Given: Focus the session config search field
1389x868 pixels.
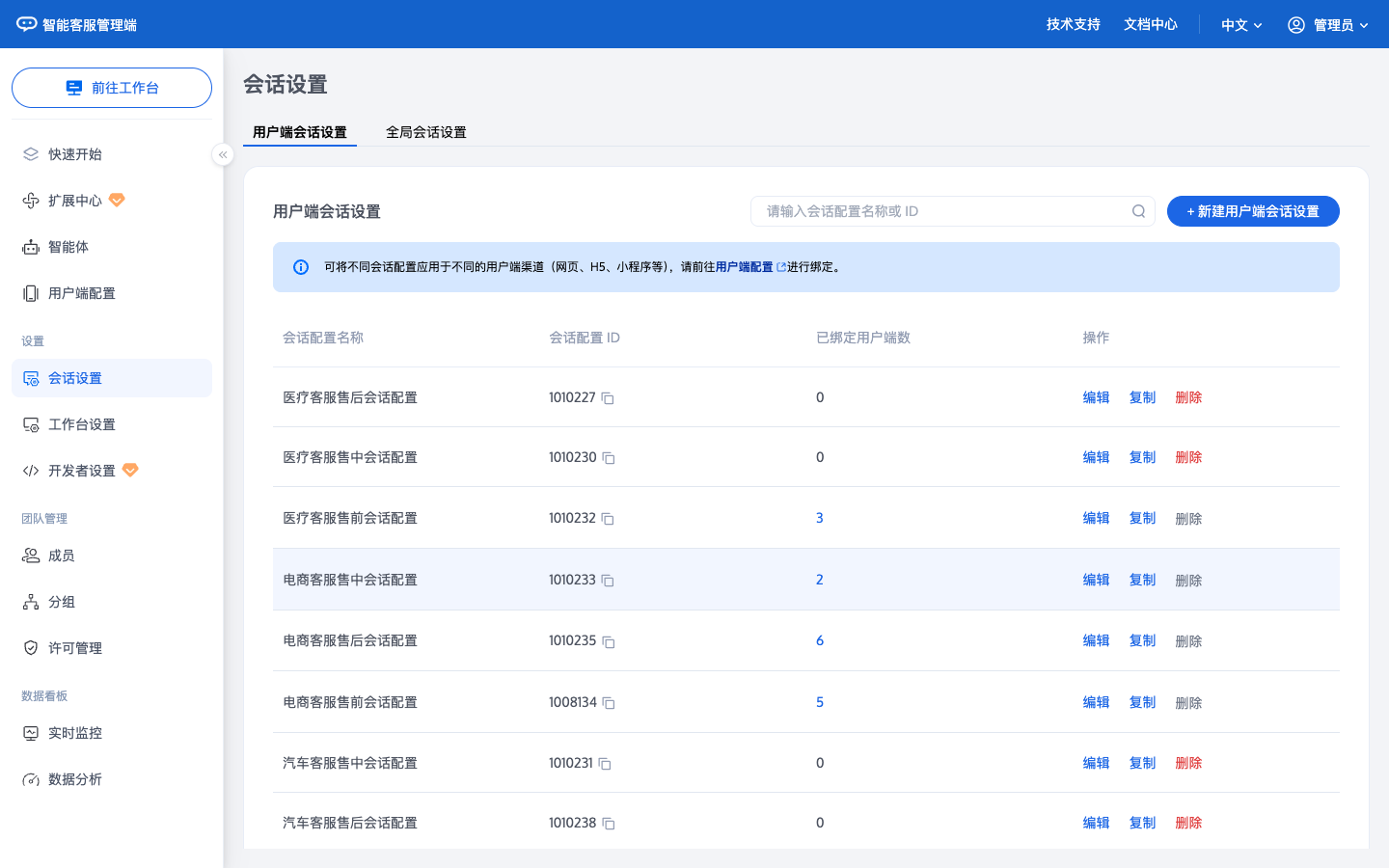Looking at the screenshot, I should coord(953,211).
